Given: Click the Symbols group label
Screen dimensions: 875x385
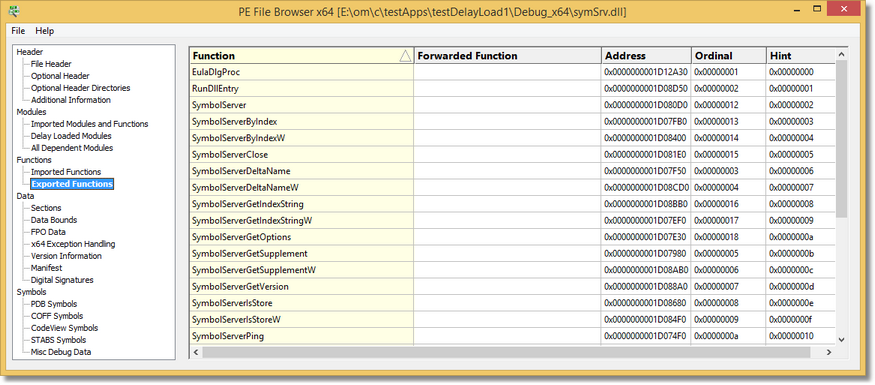Looking at the screenshot, I should tap(31, 292).
